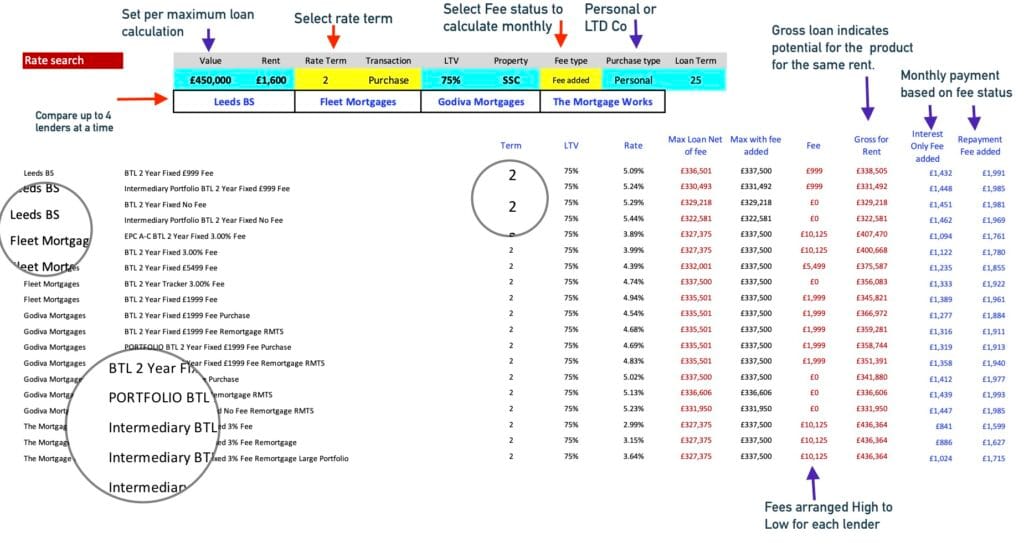The width and height of the screenshot is (1024, 557).
Task: Click the 4.74% rate cell
Action: pyautogui.click(x=633, y=282)
